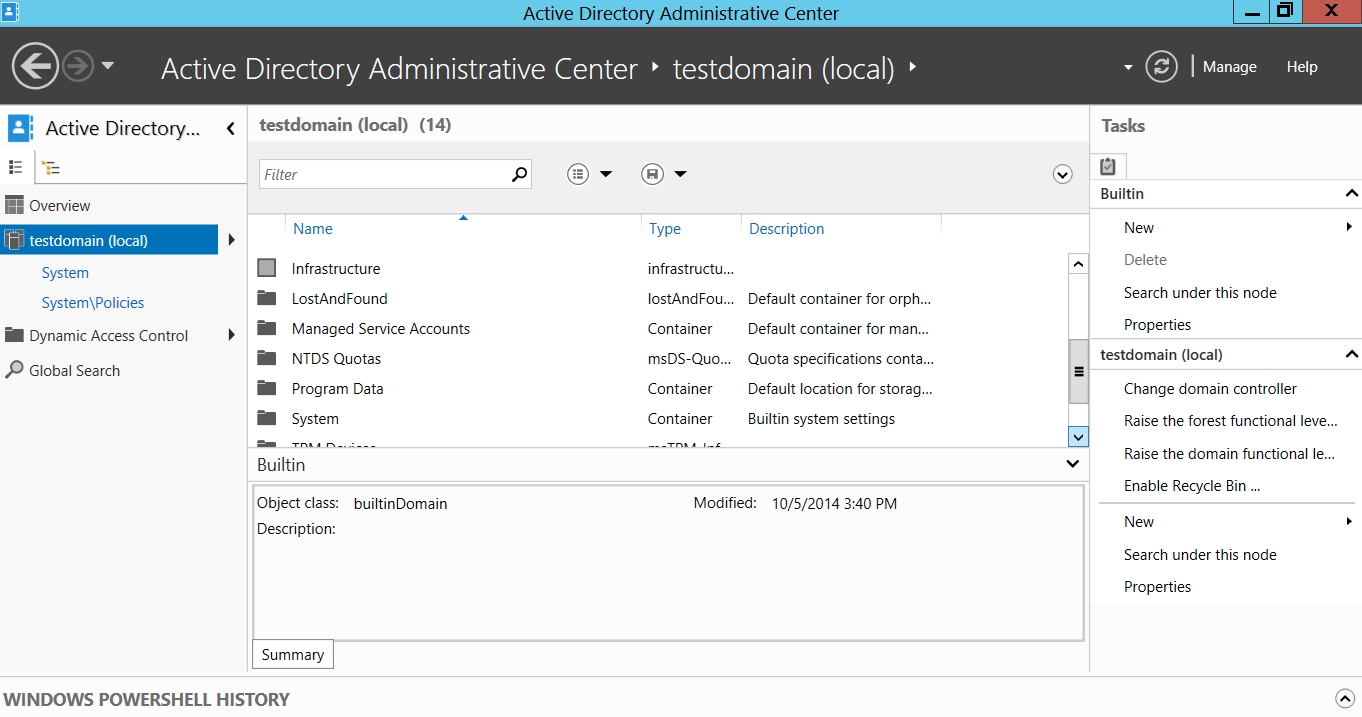Click the Back navigation arrow
Screen dimensions: 1362x717
click(x=36, y=67)
